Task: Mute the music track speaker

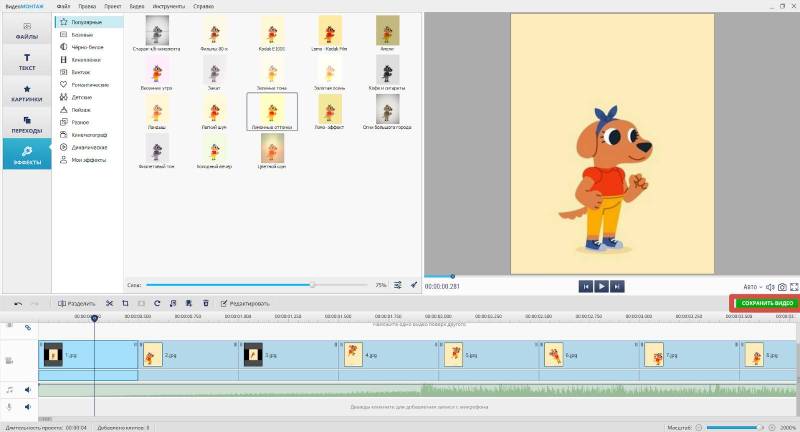Action: point(28,390)
